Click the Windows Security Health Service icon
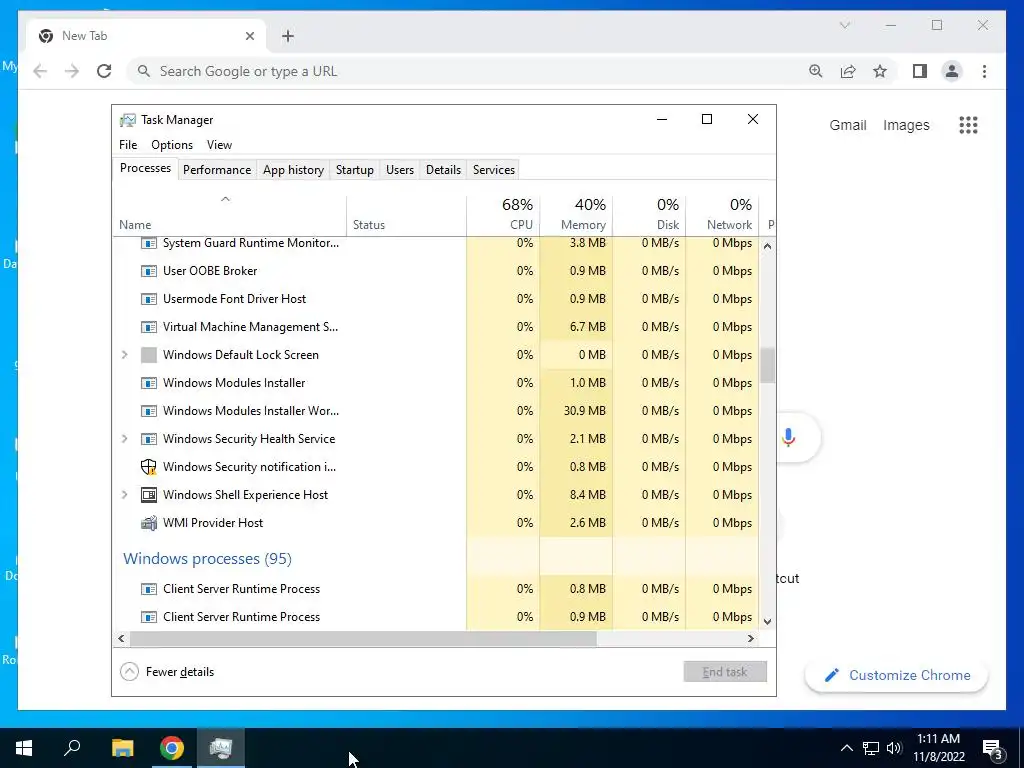The height and width of the screenshot is (768, 1024). pyautogui.click(x=149, y=440)
